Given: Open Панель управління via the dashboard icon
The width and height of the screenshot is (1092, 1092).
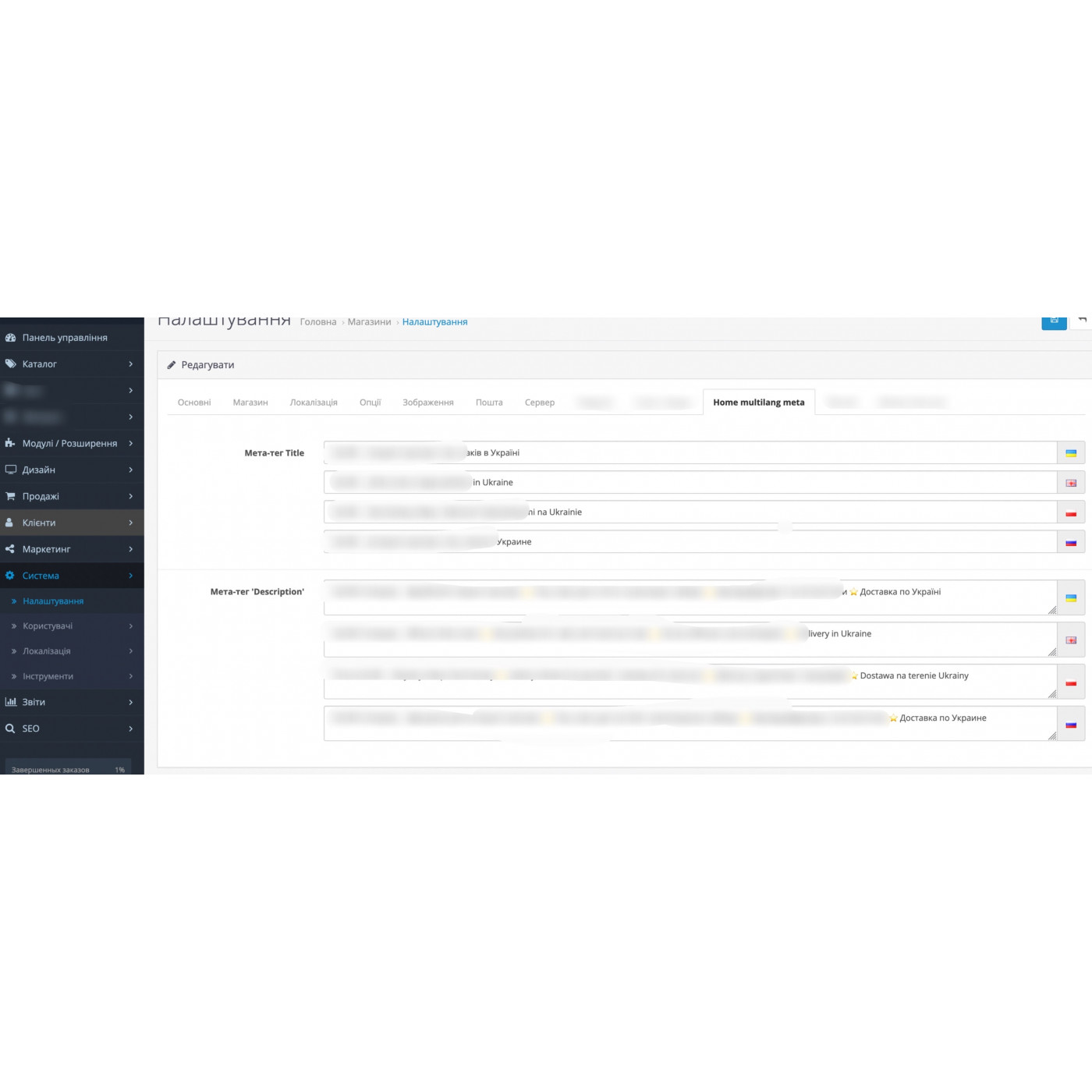Looking at the screenshot, I should click(10, 337).
